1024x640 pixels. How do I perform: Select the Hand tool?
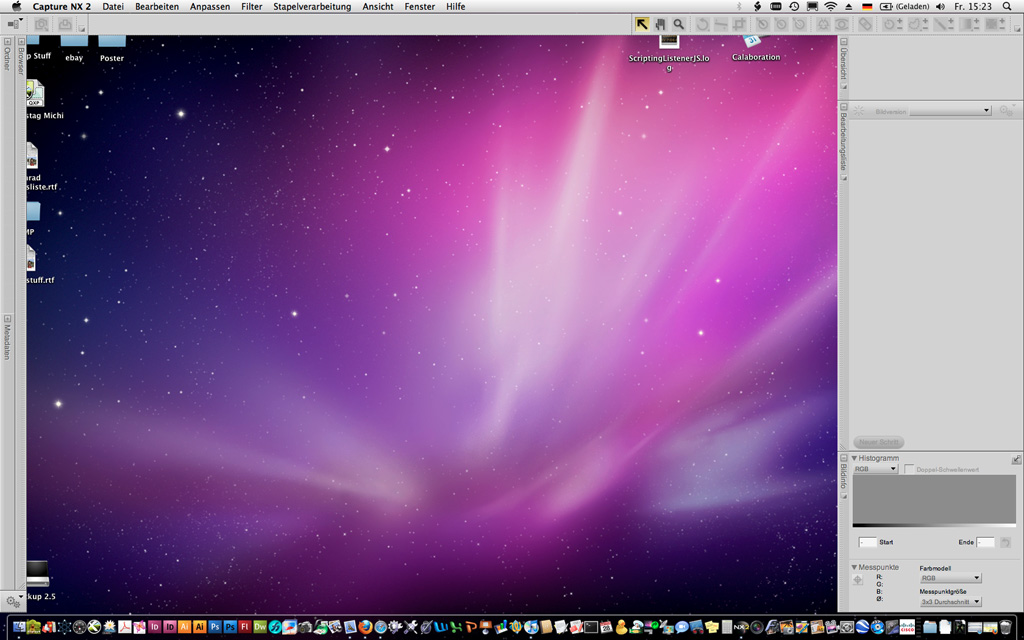[x=660, y=24]
